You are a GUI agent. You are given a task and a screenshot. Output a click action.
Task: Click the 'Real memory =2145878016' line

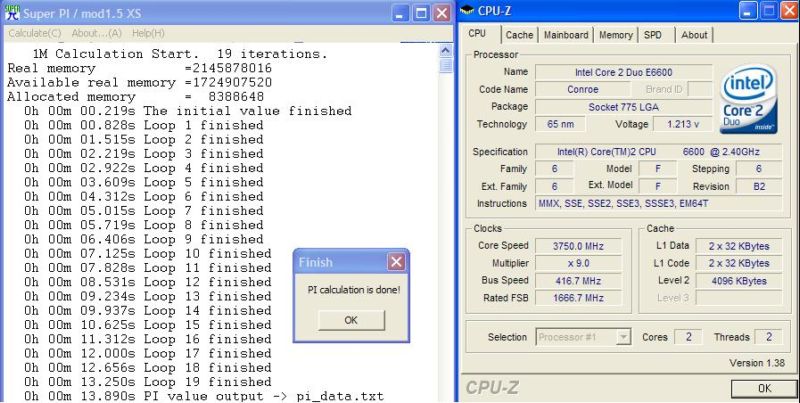(x=140, y=68)
